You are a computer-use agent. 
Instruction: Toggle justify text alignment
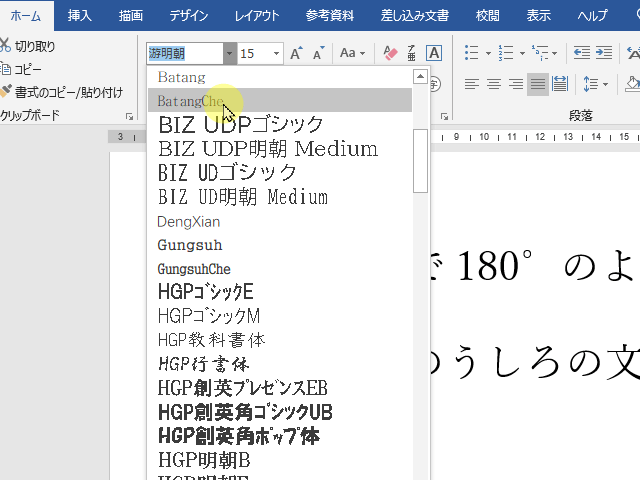pos(538,85)
